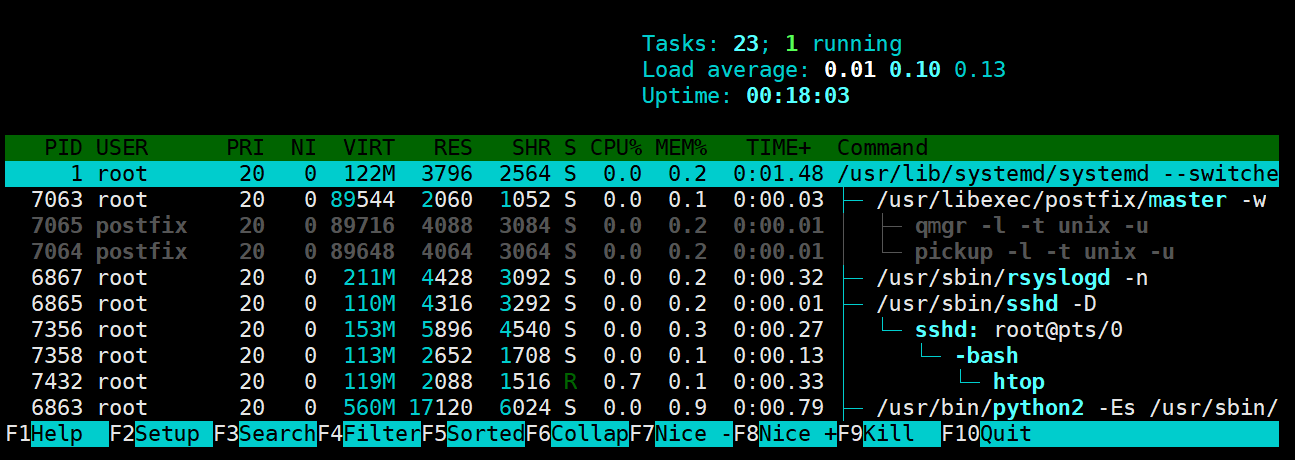Image resolution: width=1295 pixels, height=460 pixels.
Task: Select the sshd: root@pts/0 row
Action: click(x=642, y=330)
